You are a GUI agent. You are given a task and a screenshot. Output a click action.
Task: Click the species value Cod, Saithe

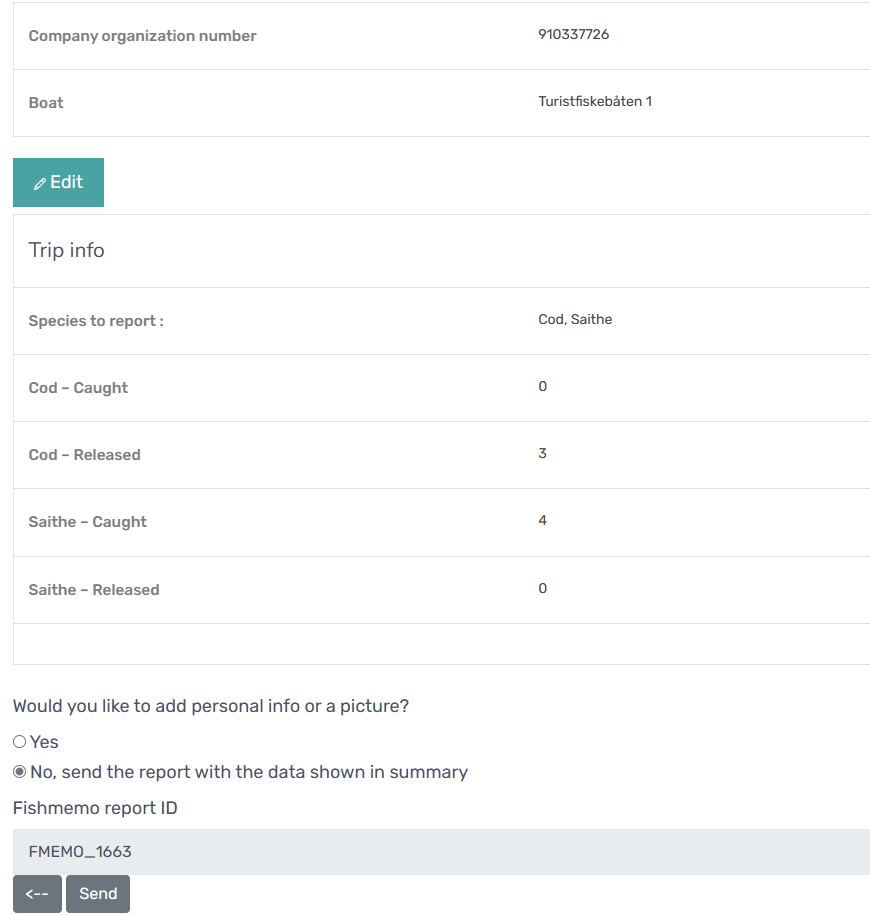(x=575, y=320)
